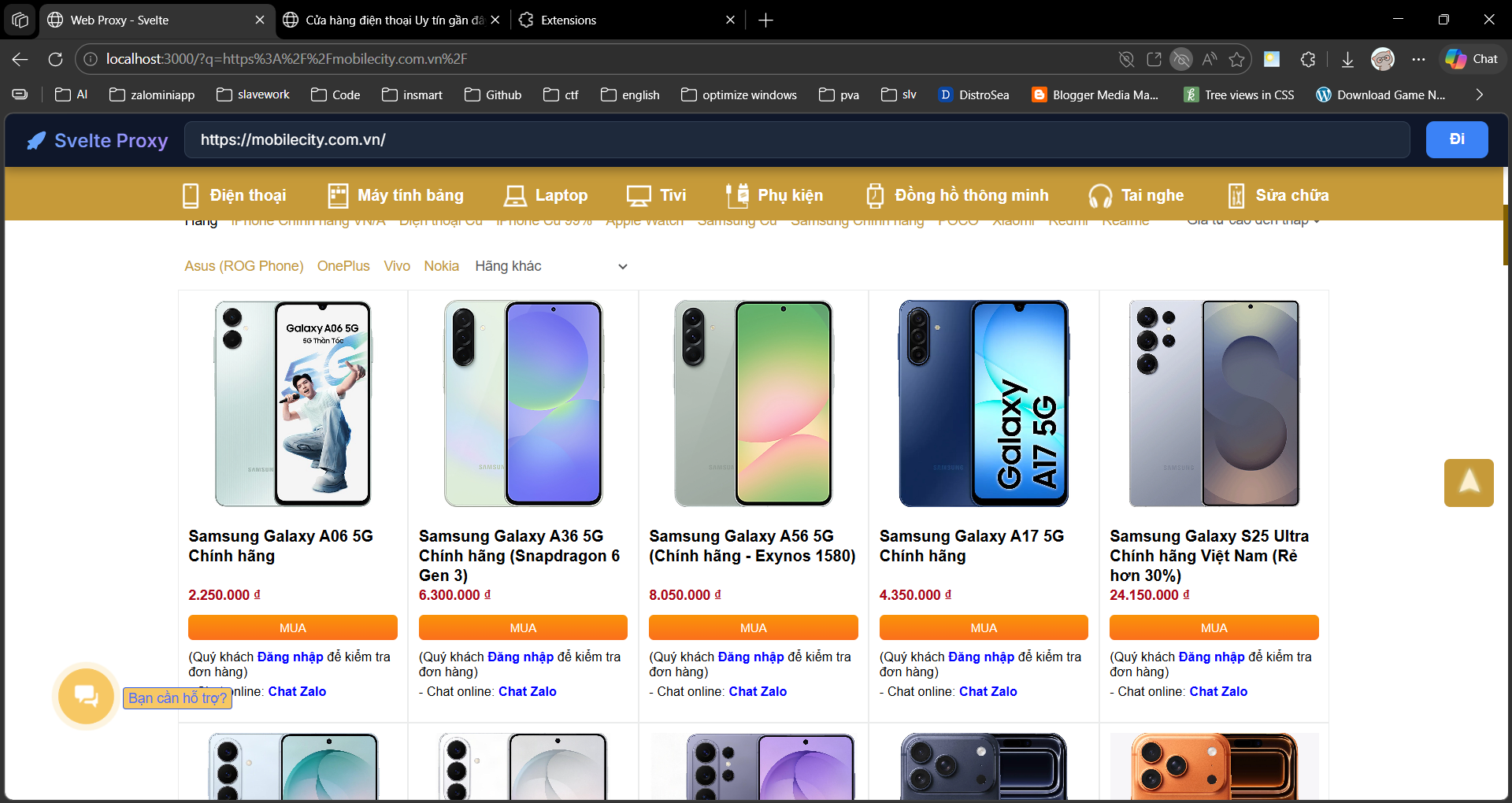Screen dimensions: 1512x803
Task: Open browser settings and more menu
Action: [x=1418, y=59]
